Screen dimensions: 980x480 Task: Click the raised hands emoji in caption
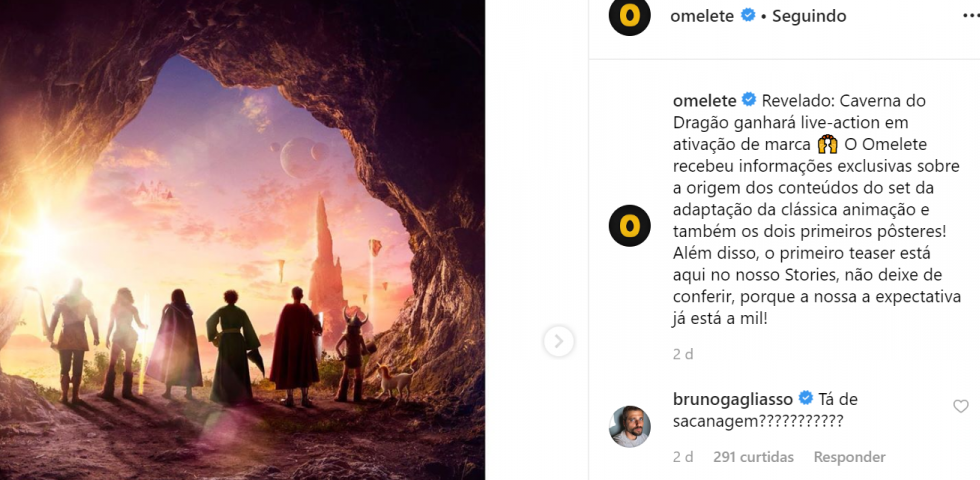point(827,145)
